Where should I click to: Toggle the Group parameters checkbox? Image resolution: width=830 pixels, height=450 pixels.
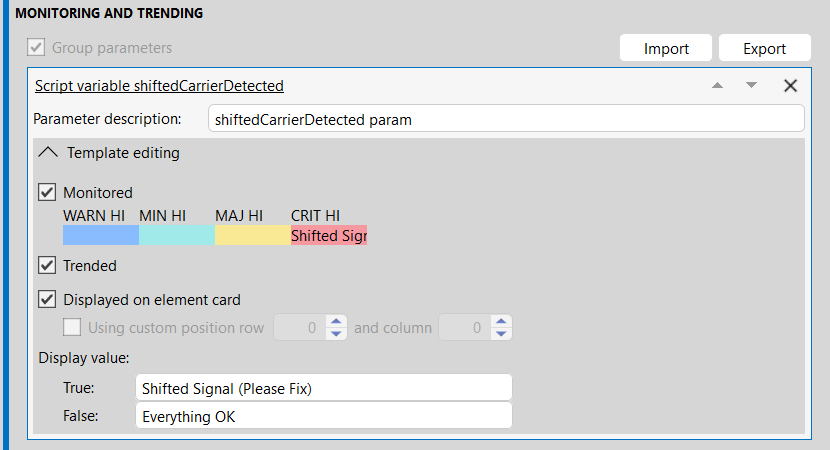coord(37,48)
